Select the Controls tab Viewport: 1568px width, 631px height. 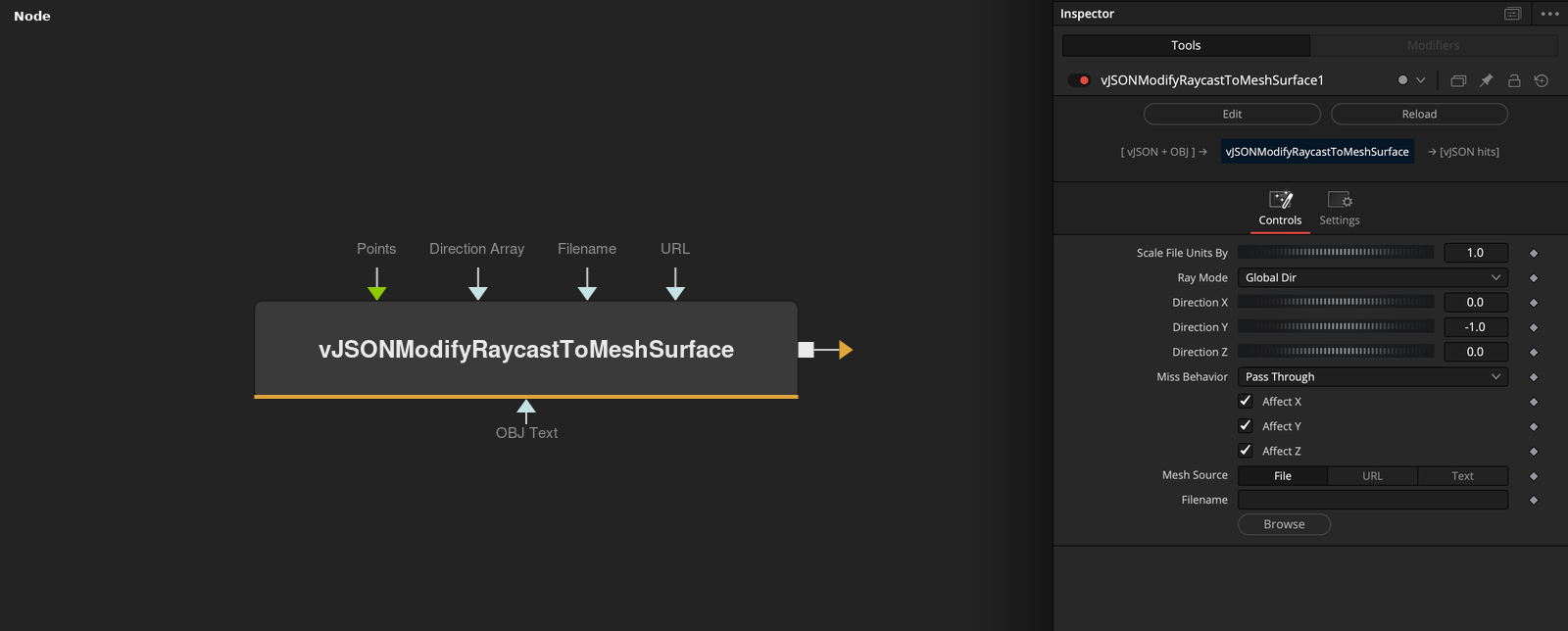pos(1281,210)
